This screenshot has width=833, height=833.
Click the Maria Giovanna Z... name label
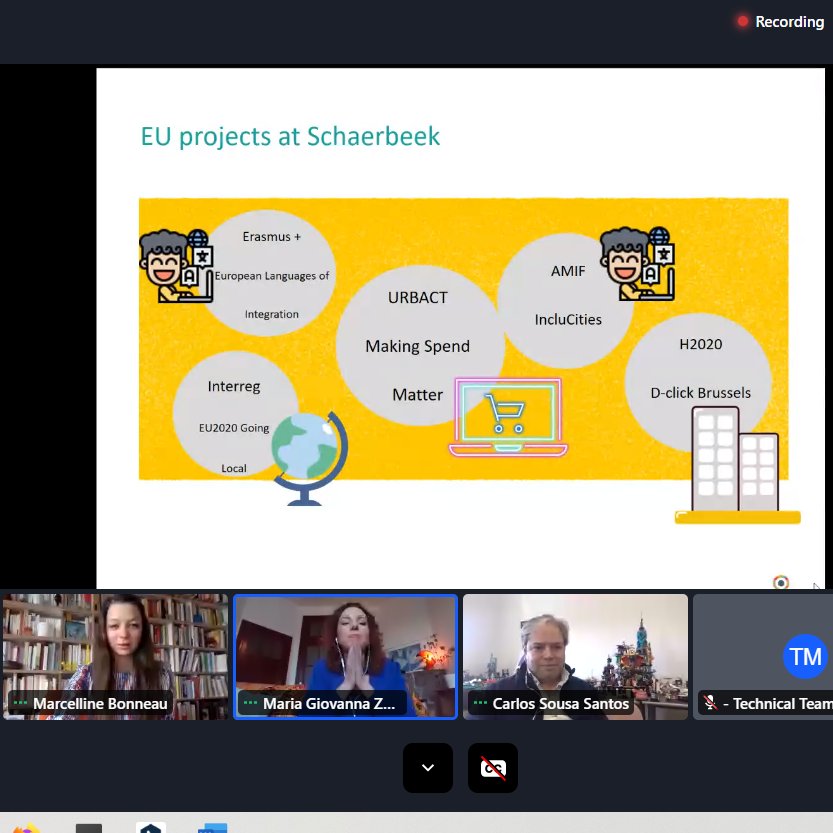click(329, 703)
